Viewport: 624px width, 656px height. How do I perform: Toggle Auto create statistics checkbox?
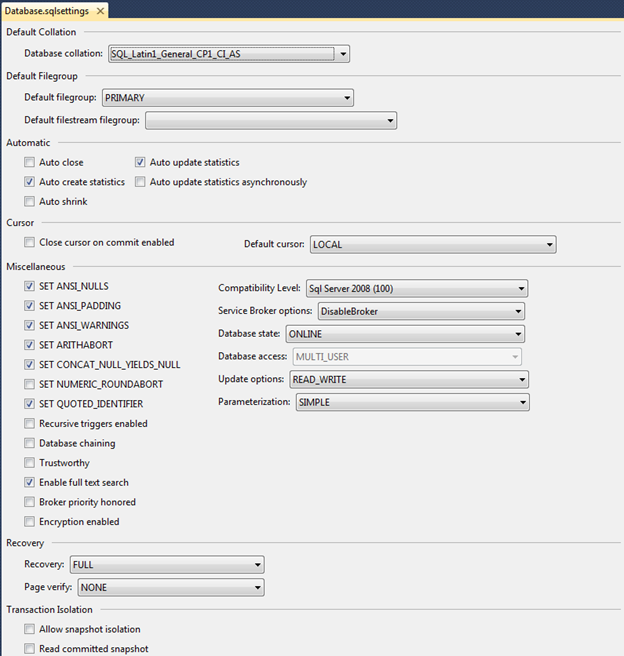30,182
